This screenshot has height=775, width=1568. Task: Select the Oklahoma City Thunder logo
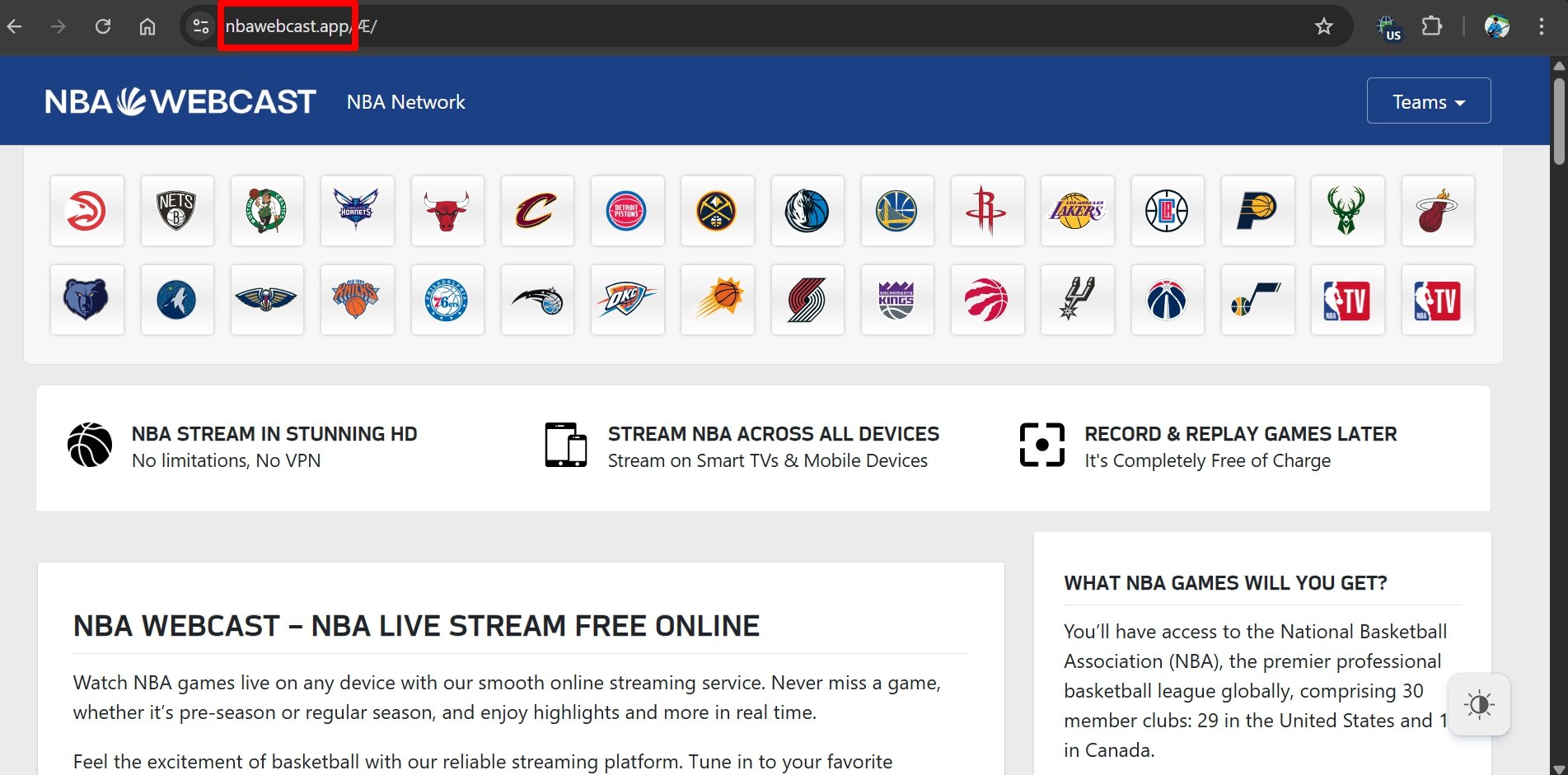[x=627, y=300]
